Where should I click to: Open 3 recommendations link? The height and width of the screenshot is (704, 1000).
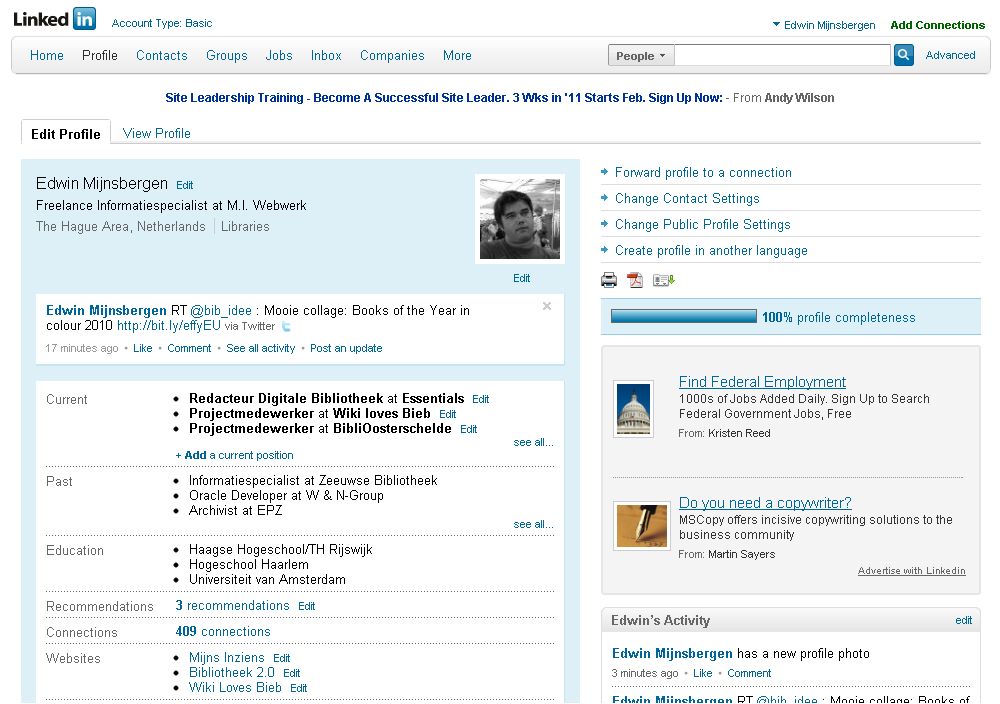[x=232, y=605]
